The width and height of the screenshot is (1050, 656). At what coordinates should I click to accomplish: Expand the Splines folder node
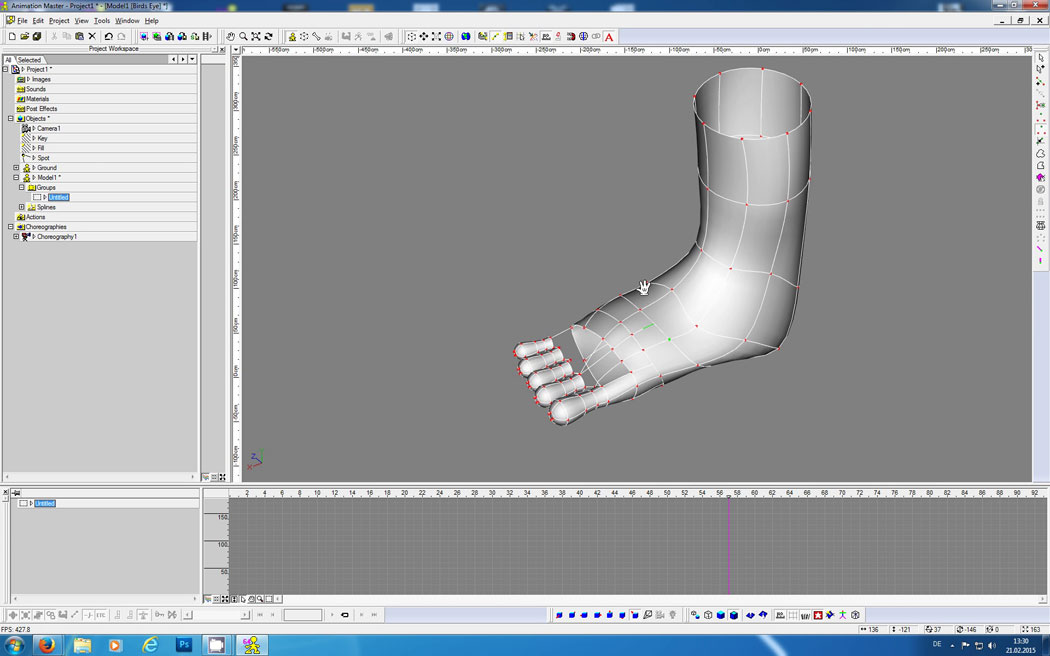coord(21,207)
